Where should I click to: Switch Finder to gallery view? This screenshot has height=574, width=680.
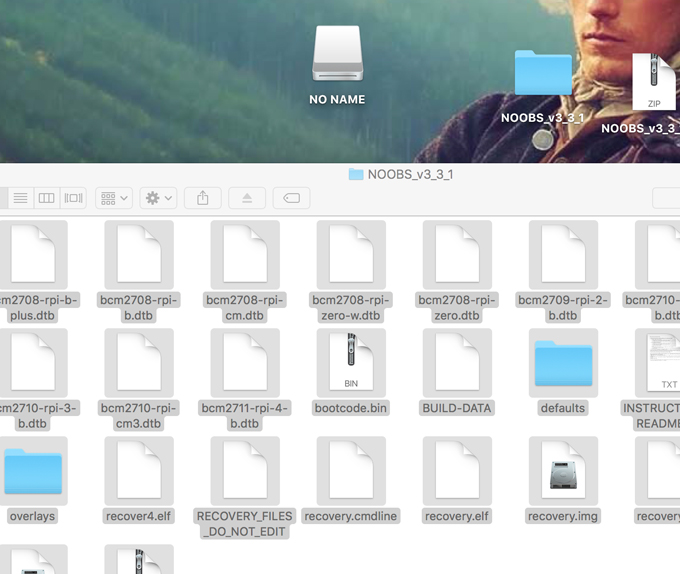click(73, 198)
